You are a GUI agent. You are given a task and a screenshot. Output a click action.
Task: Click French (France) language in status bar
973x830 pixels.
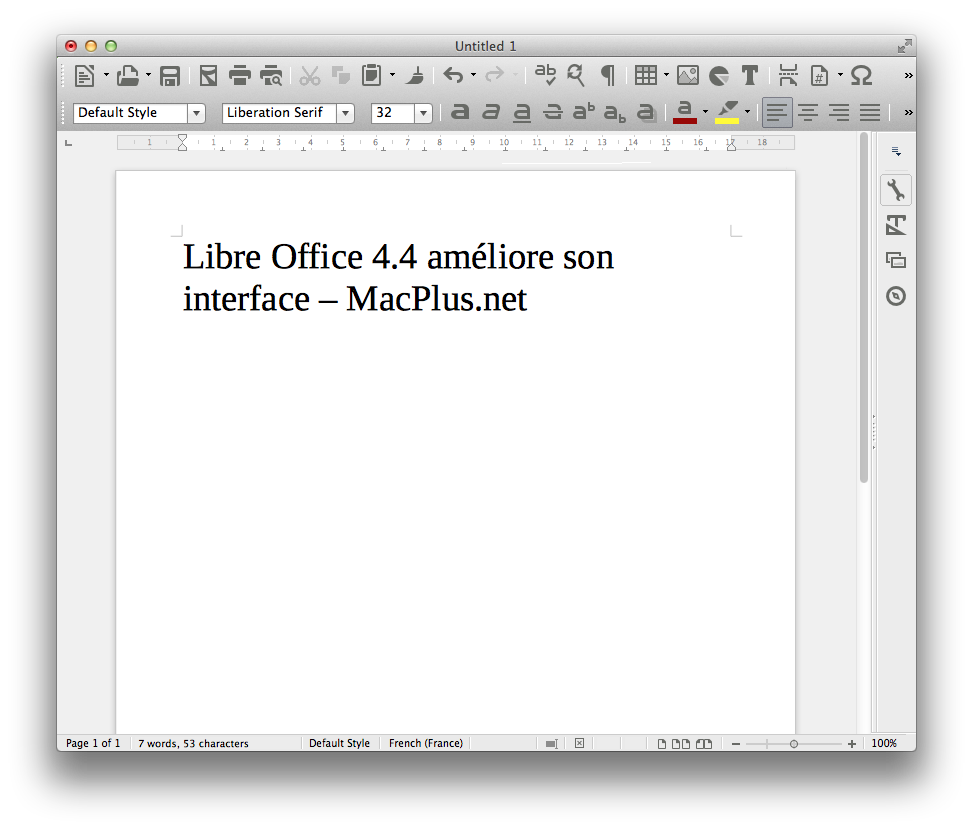point(426,743)
